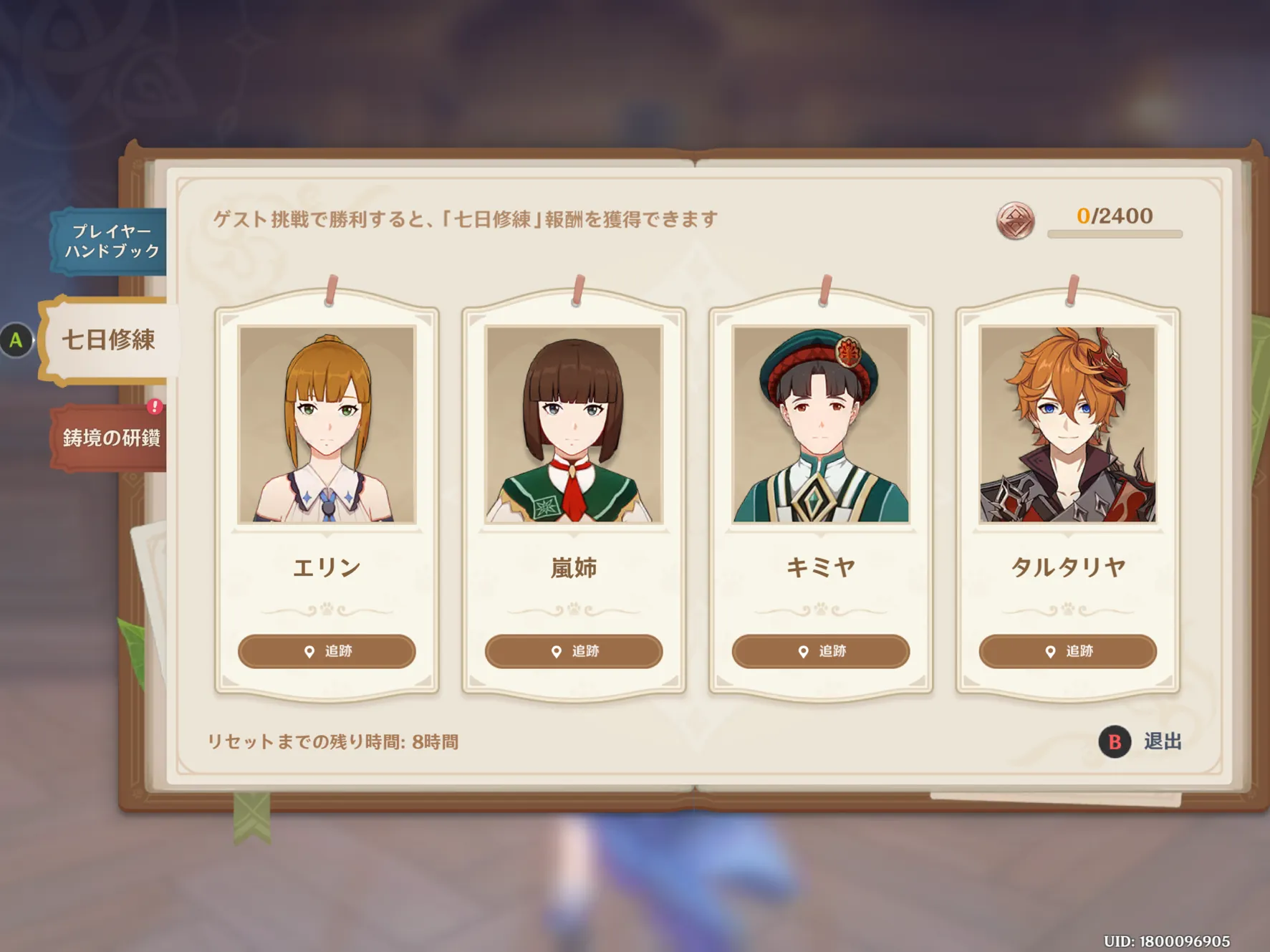Viewport: 1270px width, 952px height.
Task: Click 退出 to exit the book
Action: coord(1163,741)
